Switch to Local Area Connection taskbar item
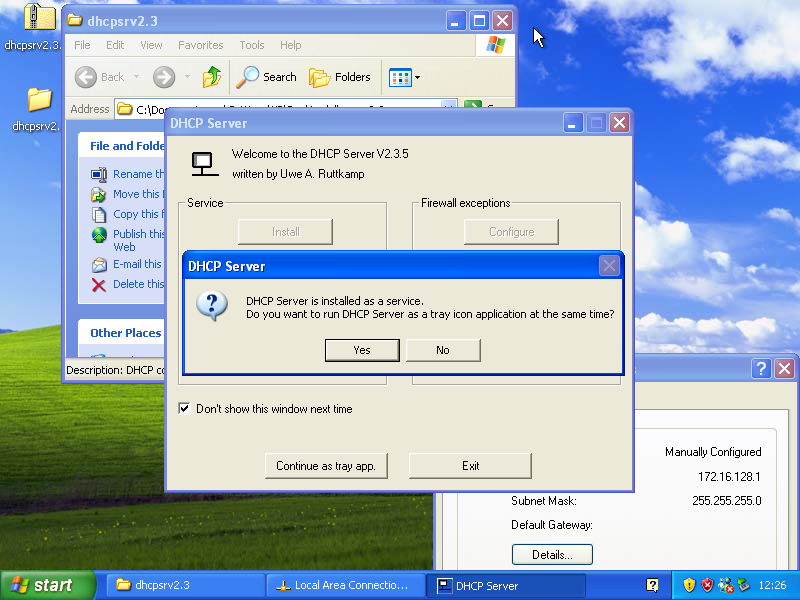800x600 pixels. [342, 585]
